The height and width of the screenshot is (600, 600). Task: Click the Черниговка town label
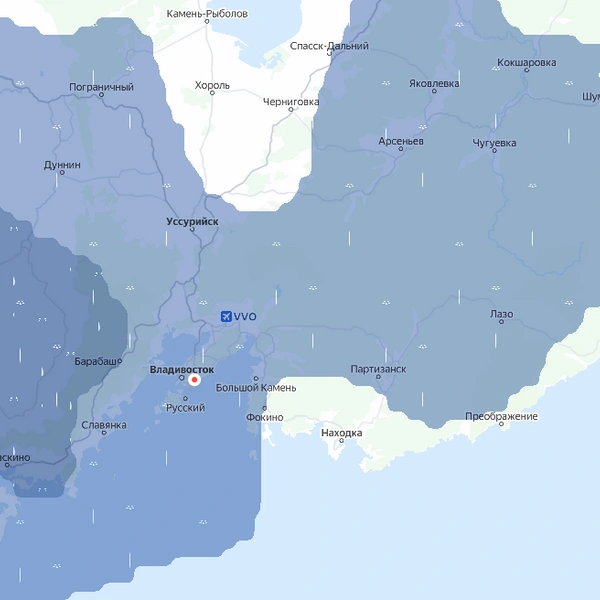(x=291, y=102)
